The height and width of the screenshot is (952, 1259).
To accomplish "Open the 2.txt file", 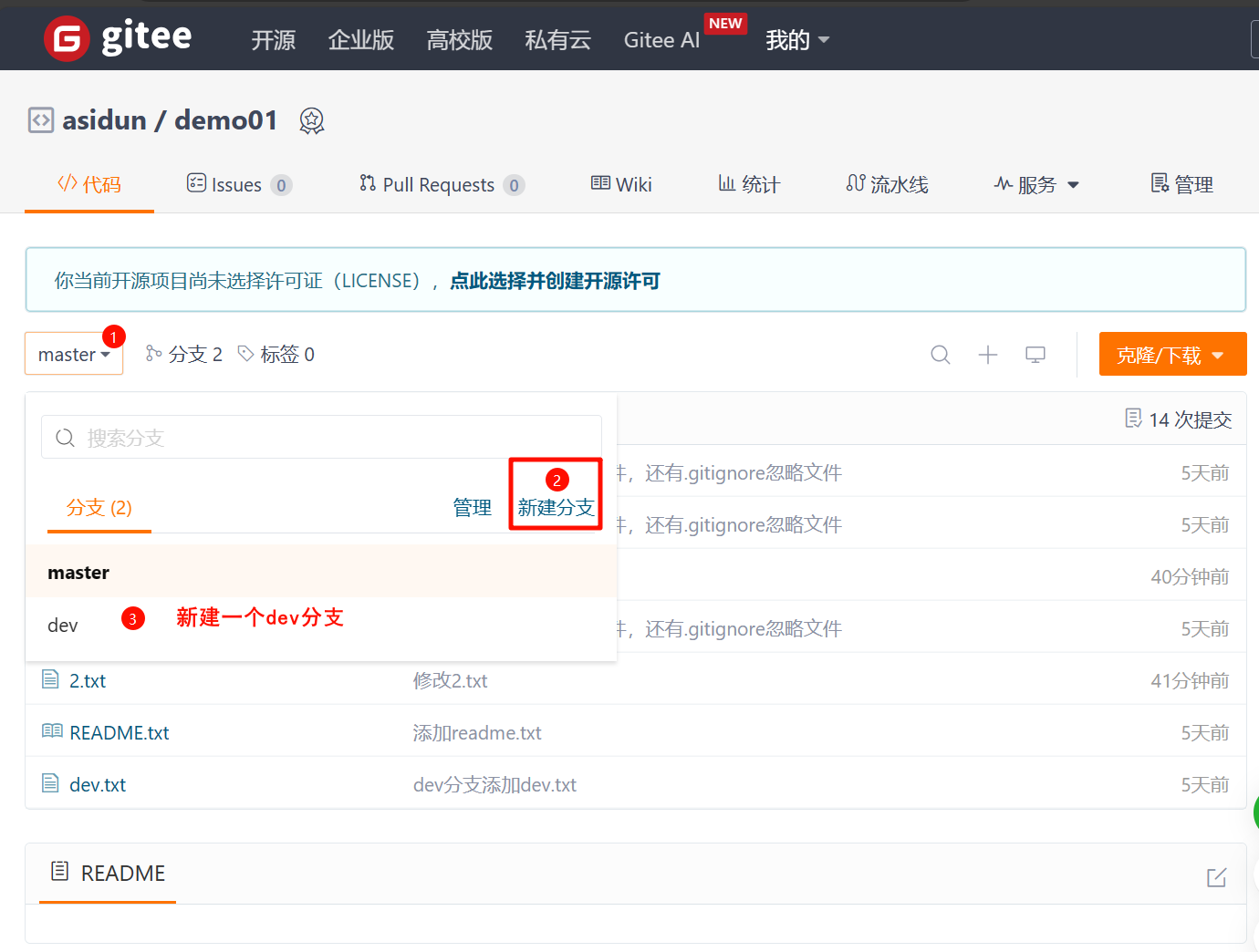I will pyautogui.click(x=88, y=680).
